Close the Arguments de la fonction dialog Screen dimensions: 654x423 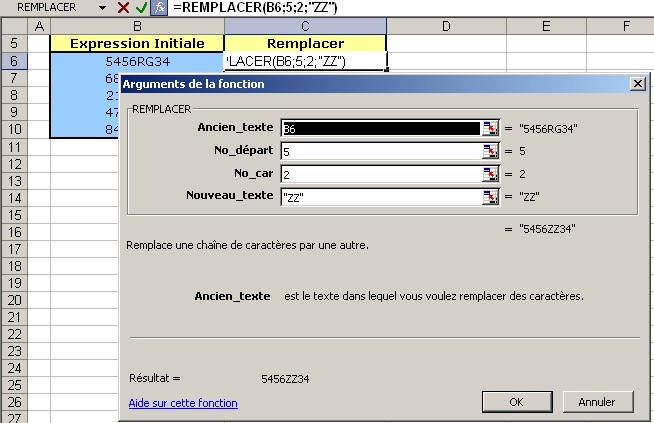pos(636,85)
